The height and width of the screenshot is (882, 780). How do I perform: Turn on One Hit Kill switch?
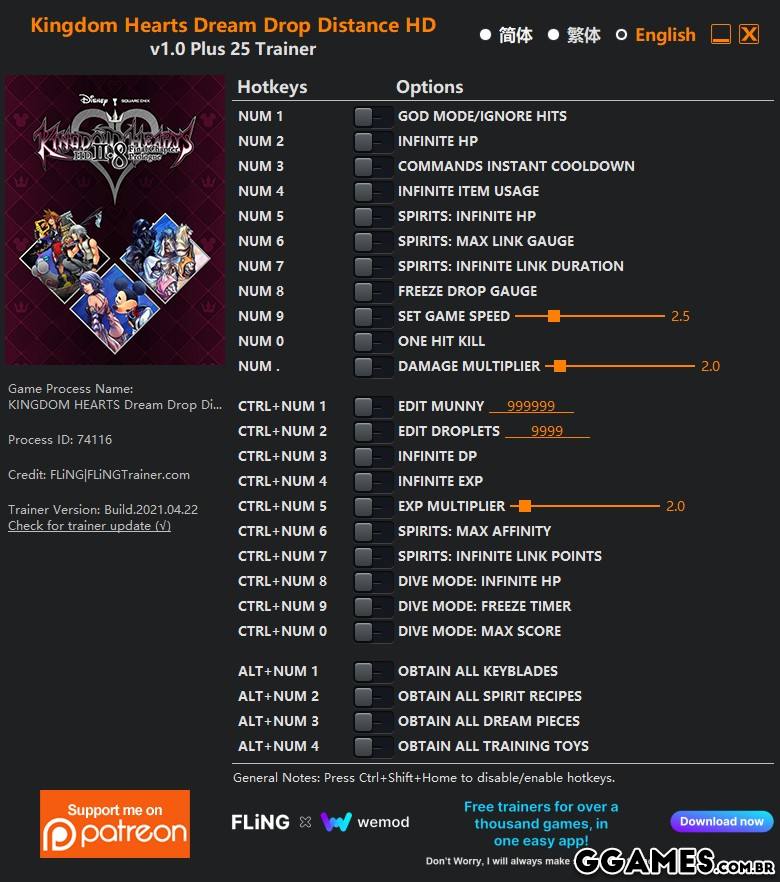pos(371,341)
